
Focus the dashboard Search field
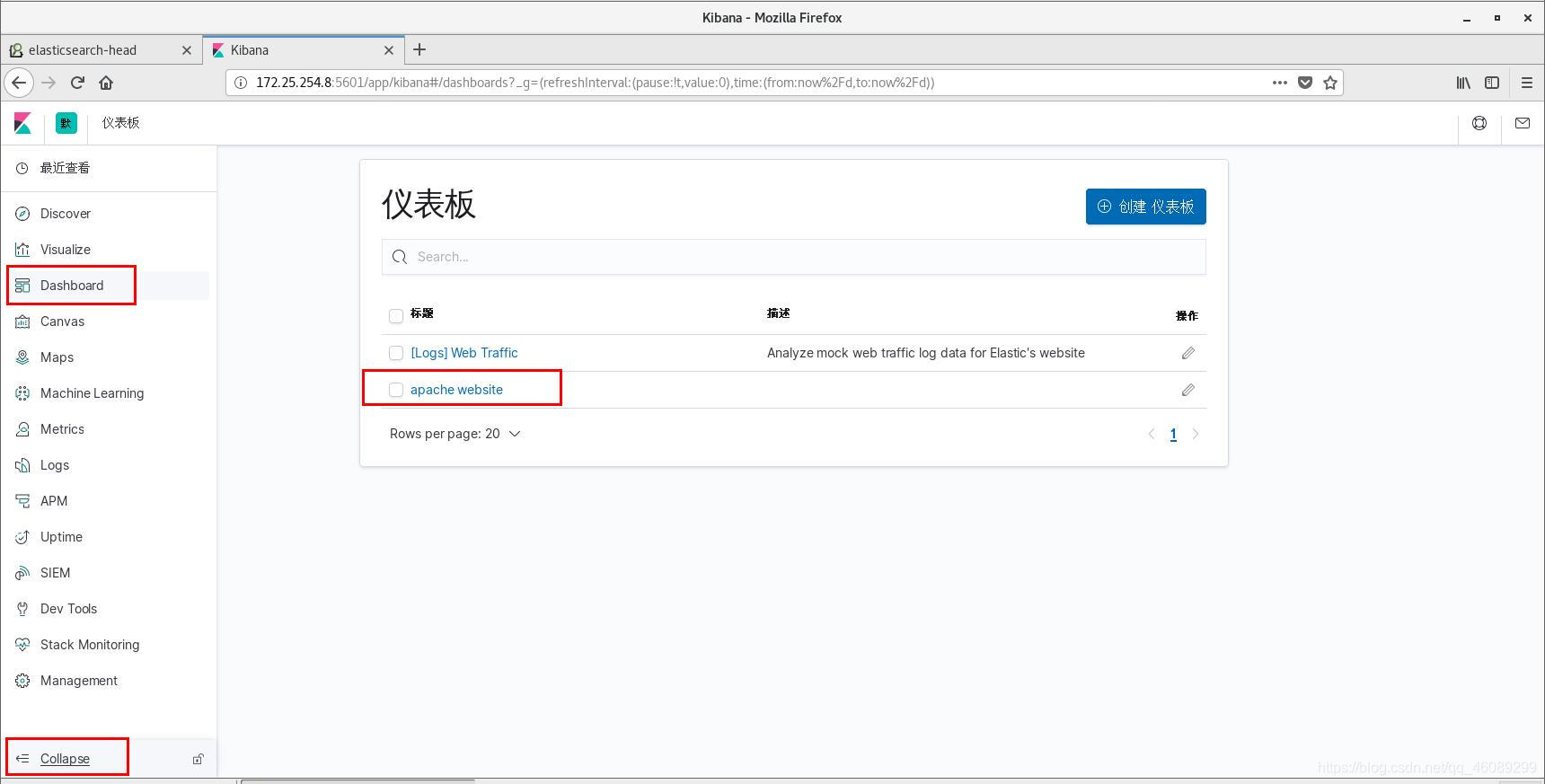(x=793, y=257)
